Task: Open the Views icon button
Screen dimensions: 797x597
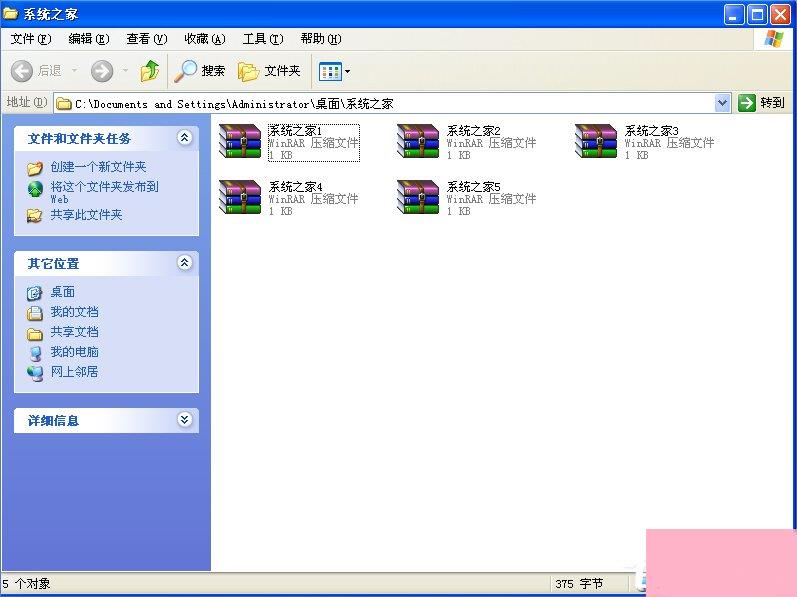Action: (330, 72)
